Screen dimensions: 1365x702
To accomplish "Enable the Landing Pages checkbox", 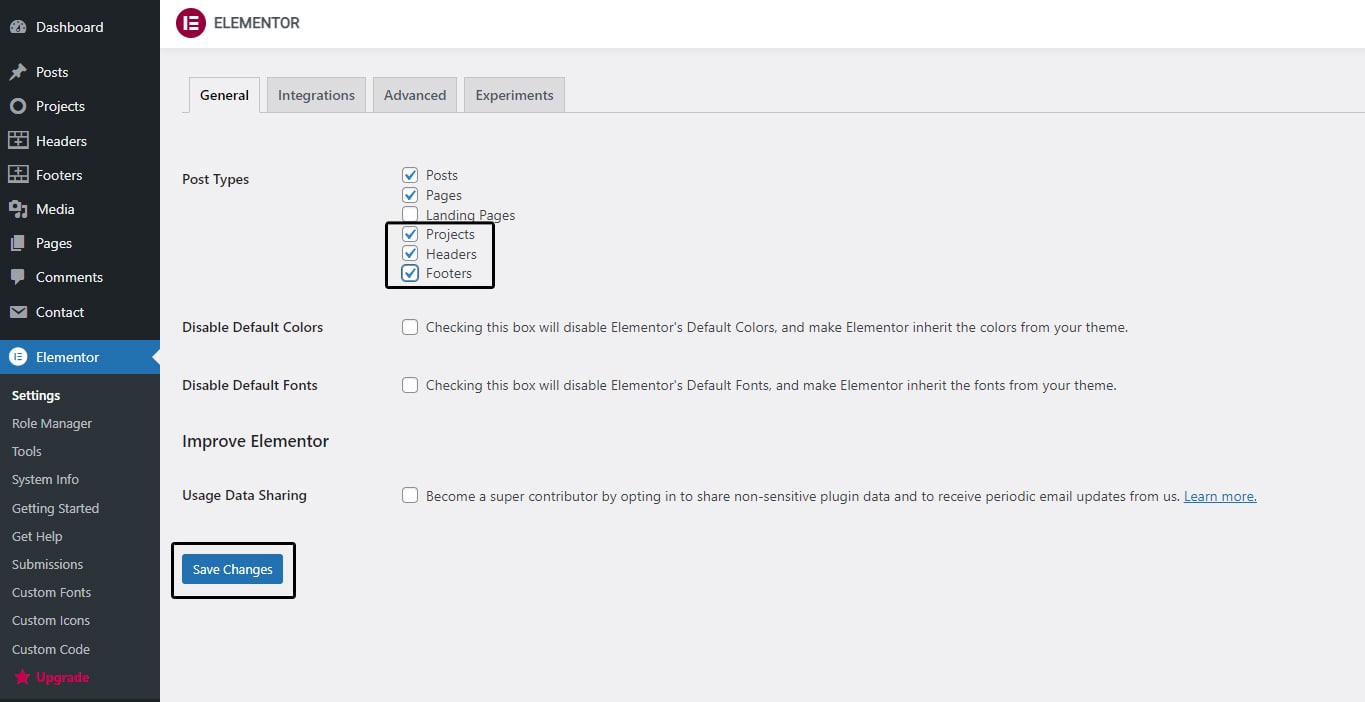I will pyautogui.click(x=410, y=214).
